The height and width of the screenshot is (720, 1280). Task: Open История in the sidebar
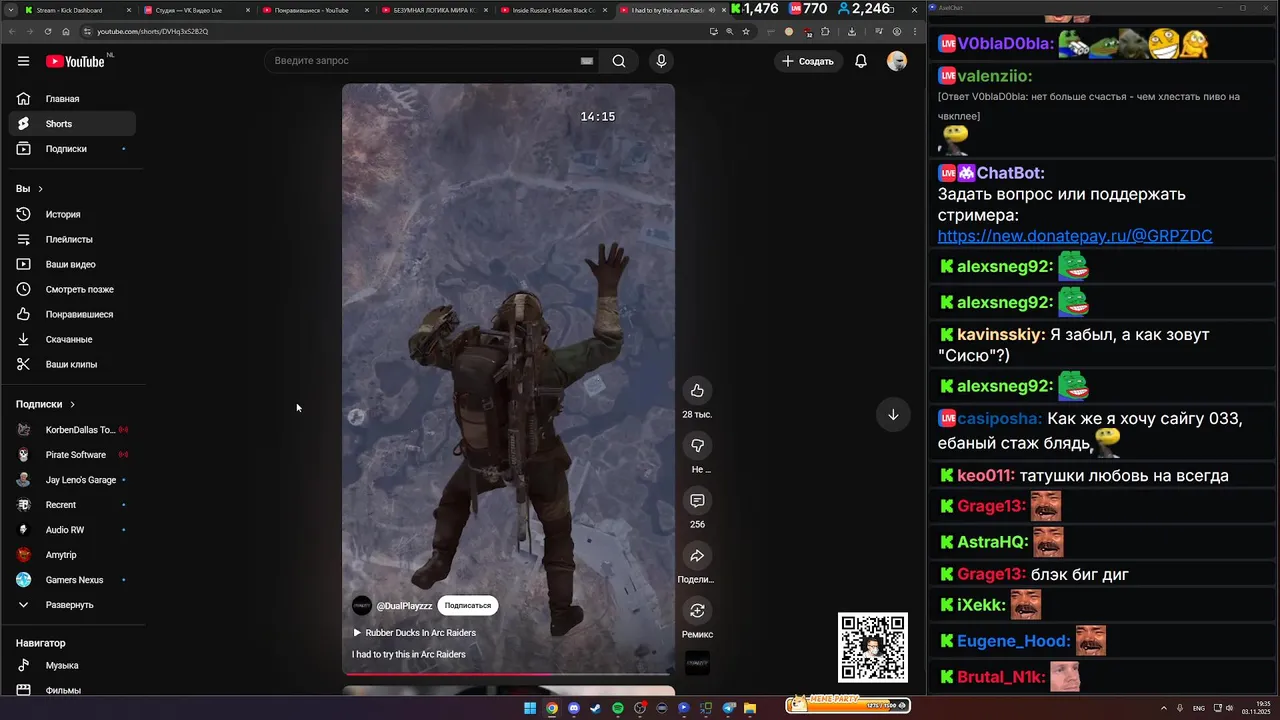72,214
